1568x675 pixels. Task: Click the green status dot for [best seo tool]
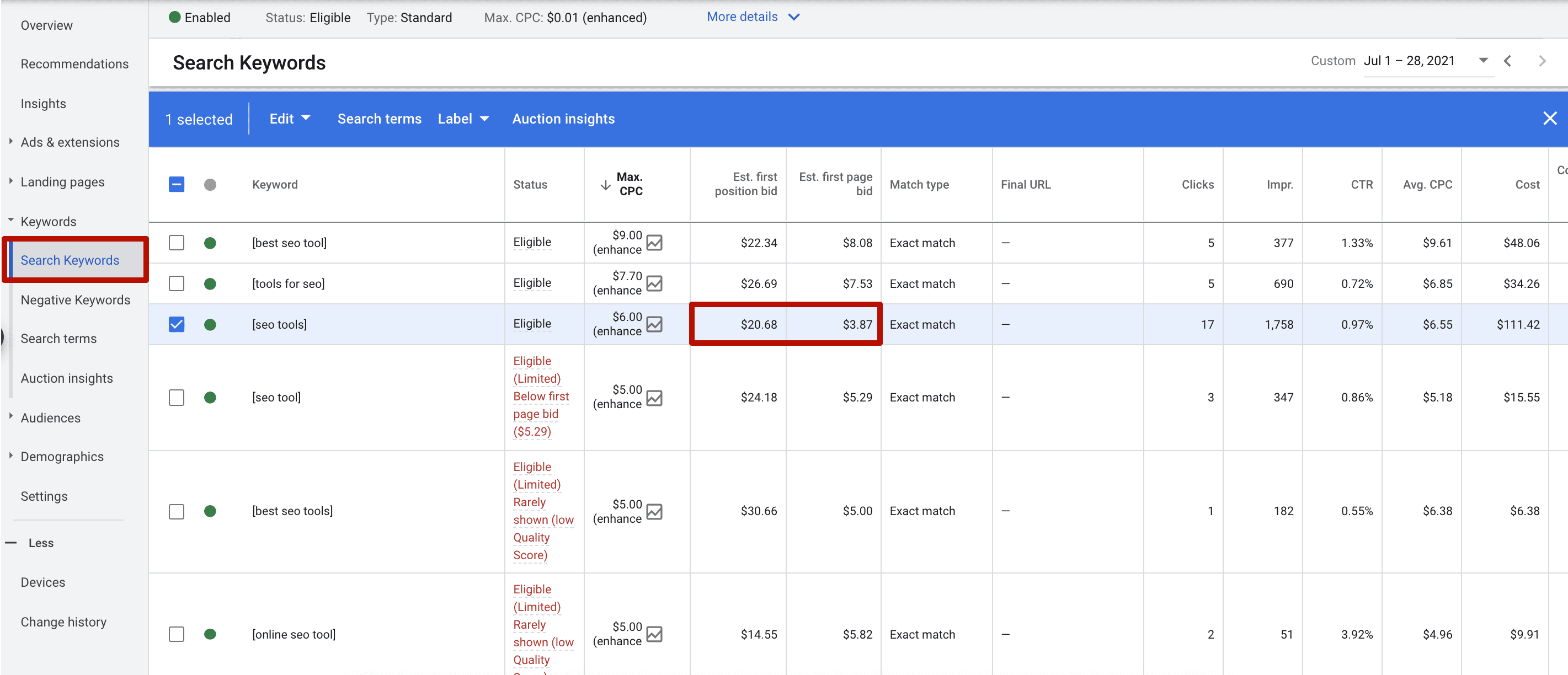pos(211,242)
